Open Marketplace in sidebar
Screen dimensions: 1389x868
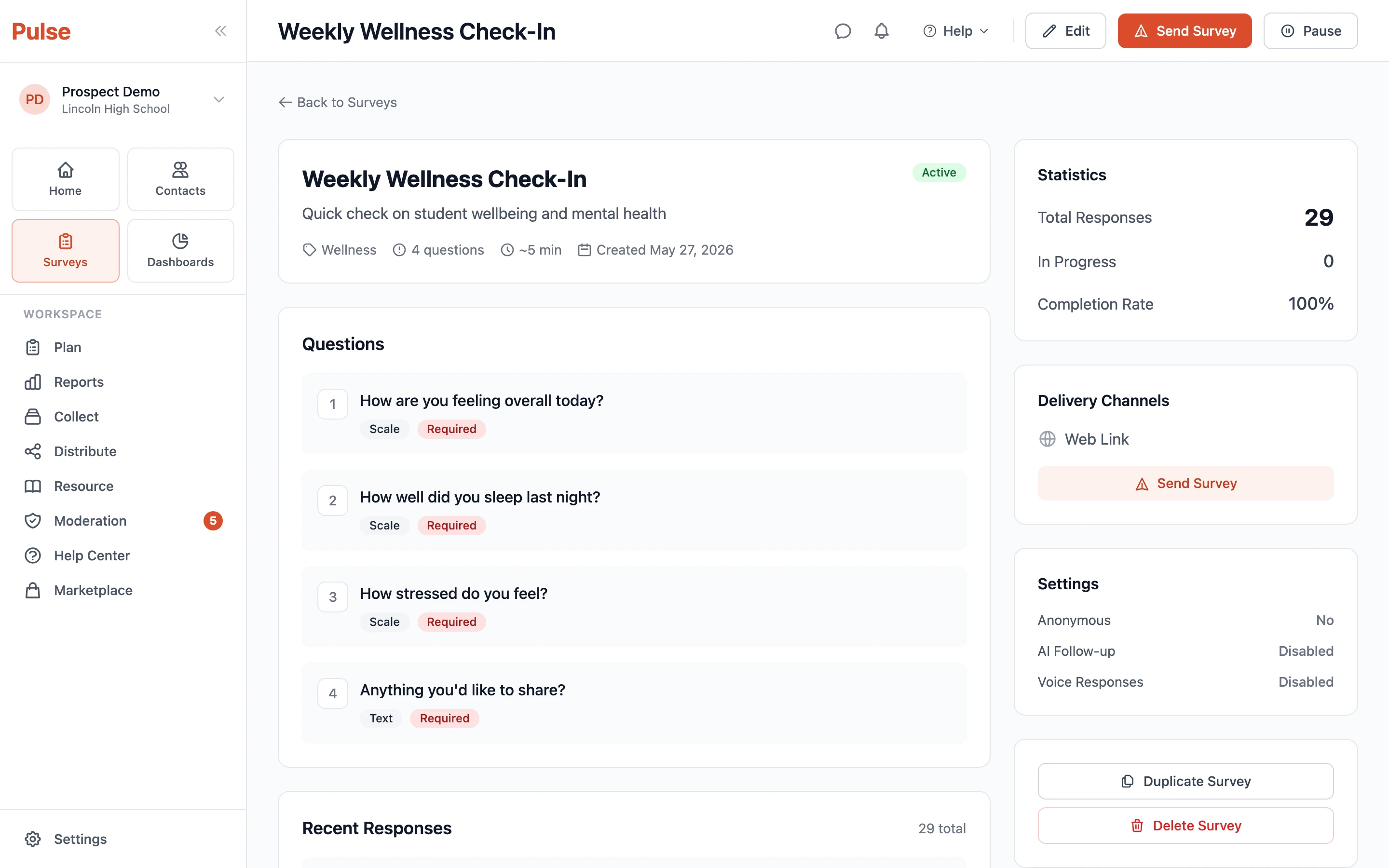tap(123, 590)
